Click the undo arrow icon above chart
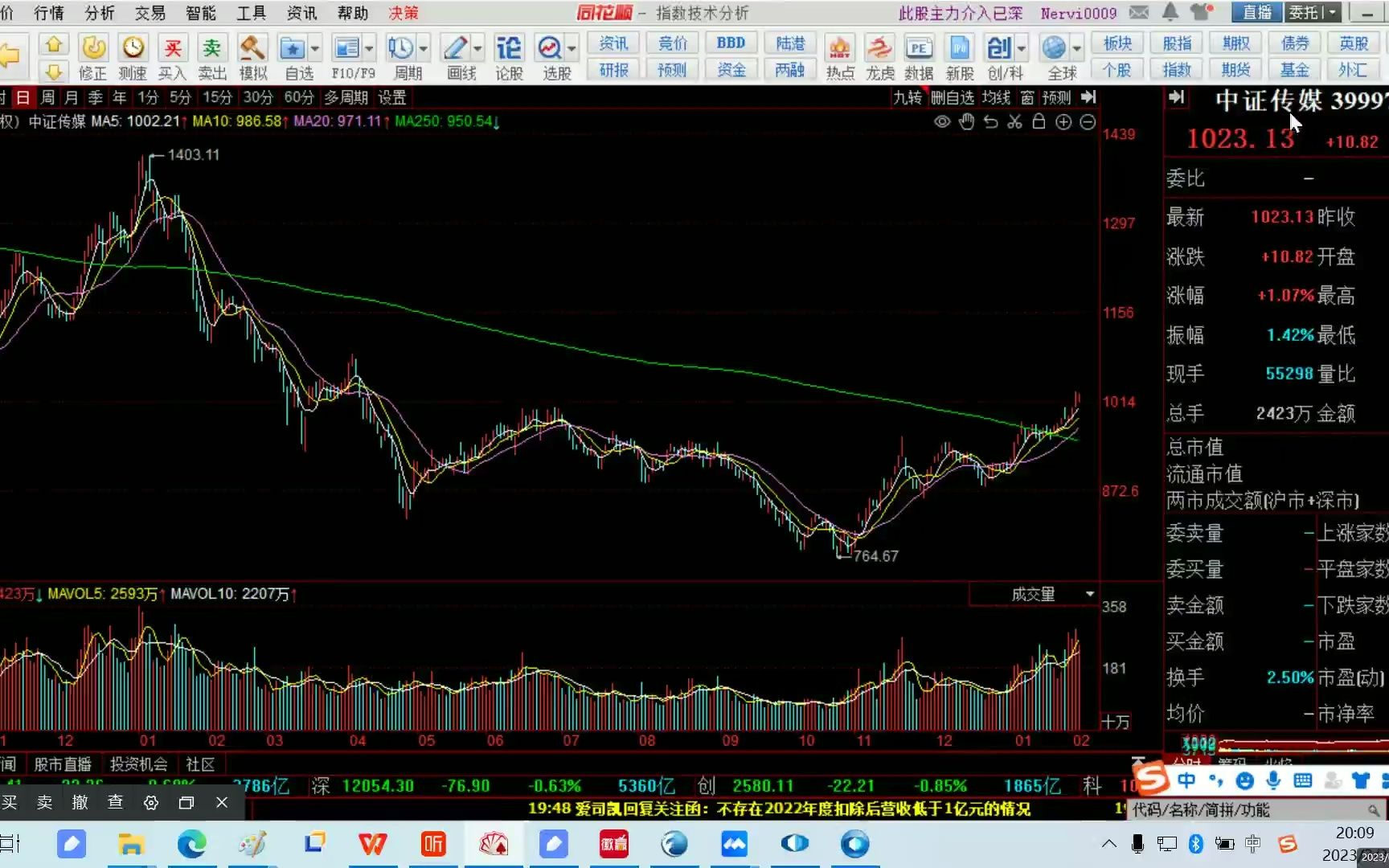This screenshot has width=1389, height=868. pos(991,121)
